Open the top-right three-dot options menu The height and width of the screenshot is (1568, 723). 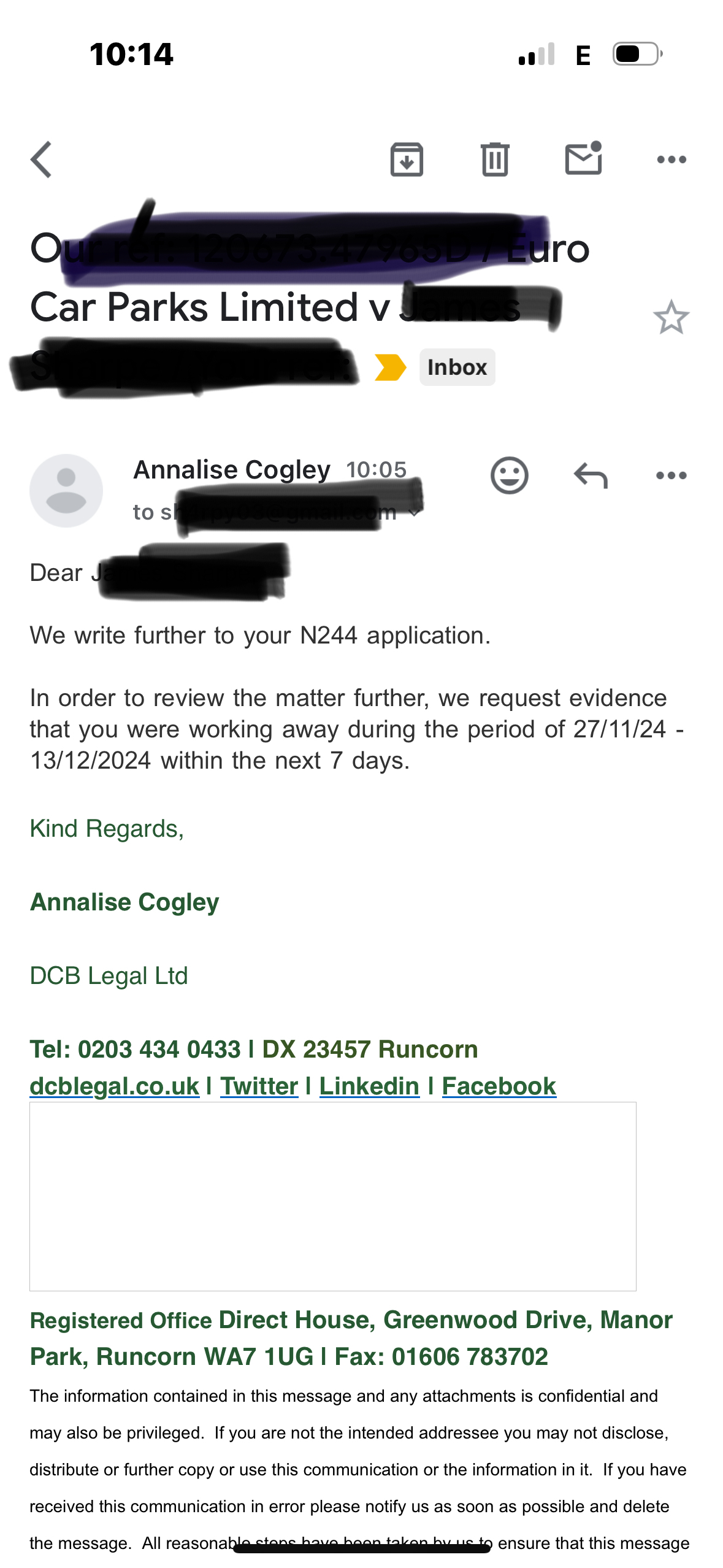coord(671,159)
